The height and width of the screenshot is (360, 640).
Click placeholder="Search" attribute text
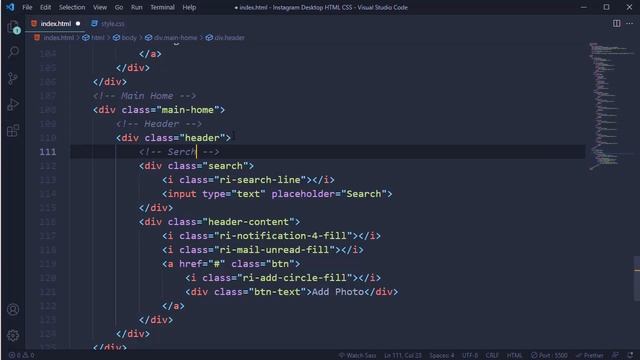[329, 194]
